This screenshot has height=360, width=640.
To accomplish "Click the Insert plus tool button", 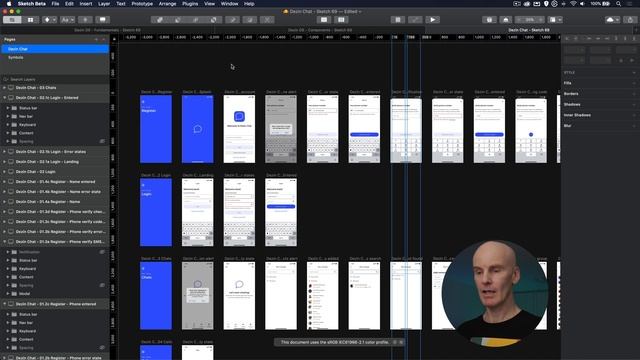I will [x=85, y=20].
